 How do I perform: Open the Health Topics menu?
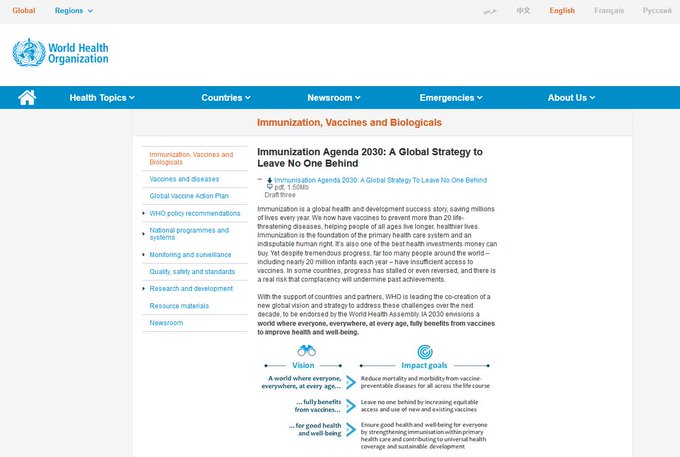tap(102, 98)
